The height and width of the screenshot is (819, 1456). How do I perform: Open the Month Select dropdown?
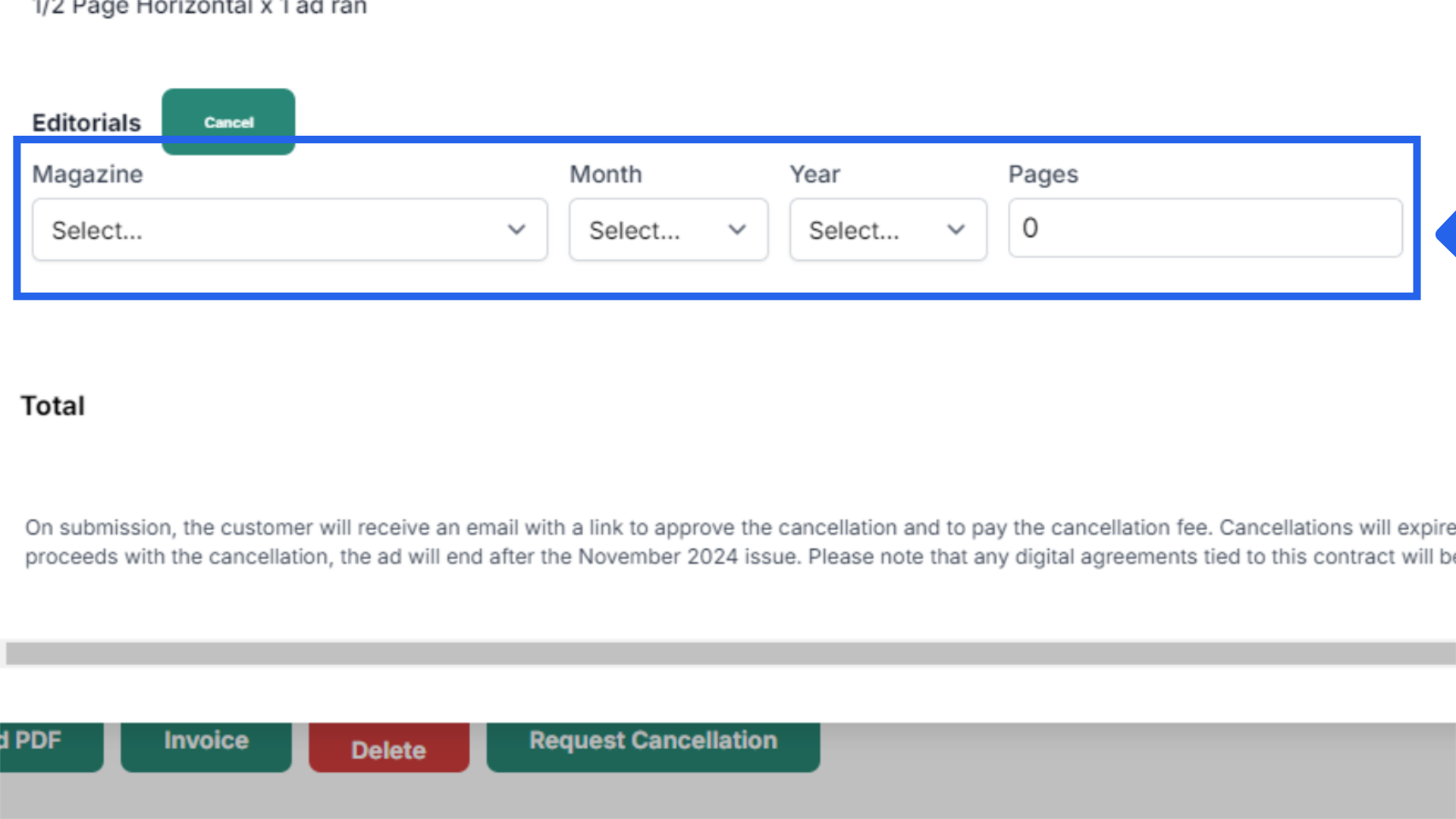tap(668, 230)
